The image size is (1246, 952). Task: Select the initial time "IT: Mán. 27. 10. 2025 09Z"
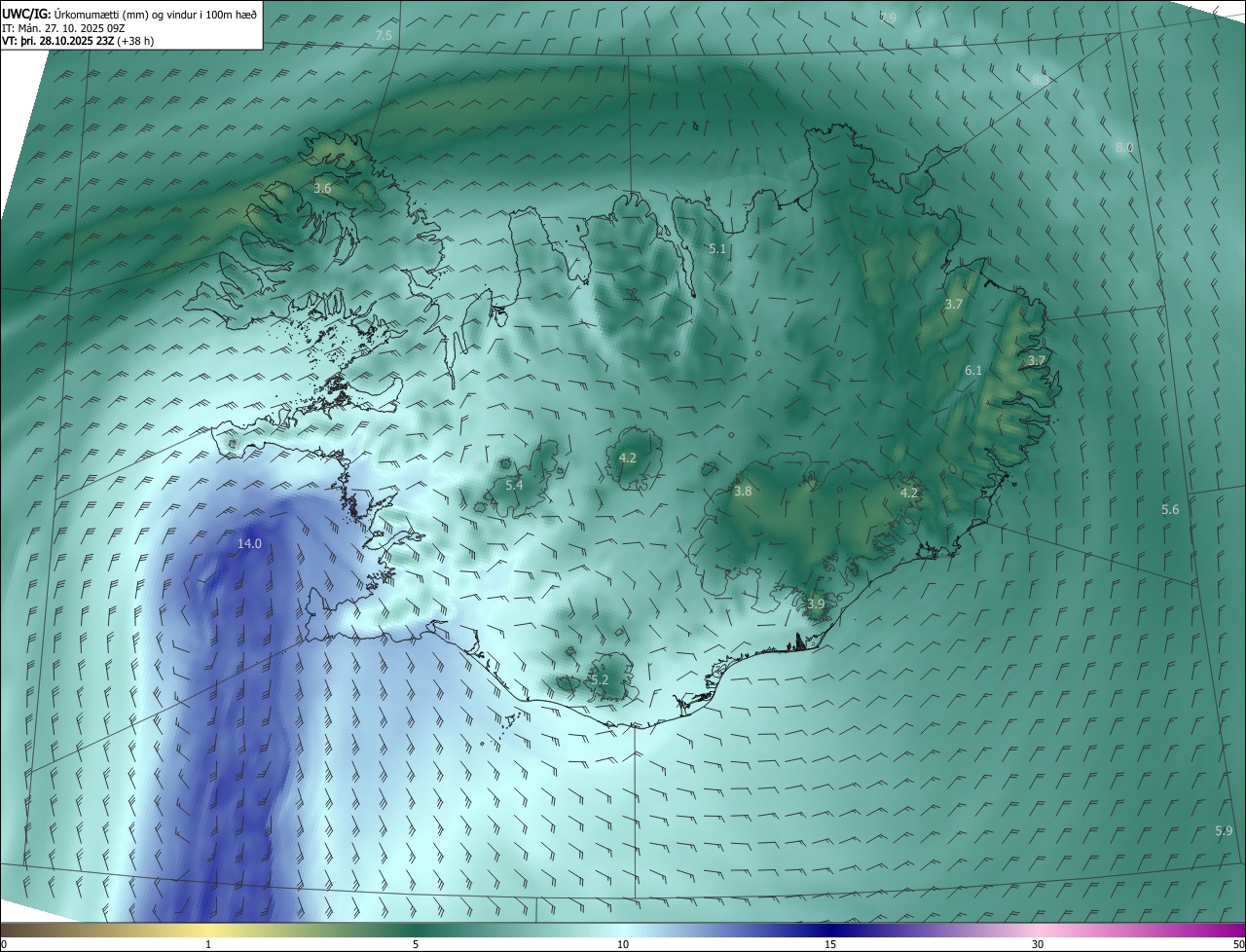pyautogui.click(x=63, y=28)
